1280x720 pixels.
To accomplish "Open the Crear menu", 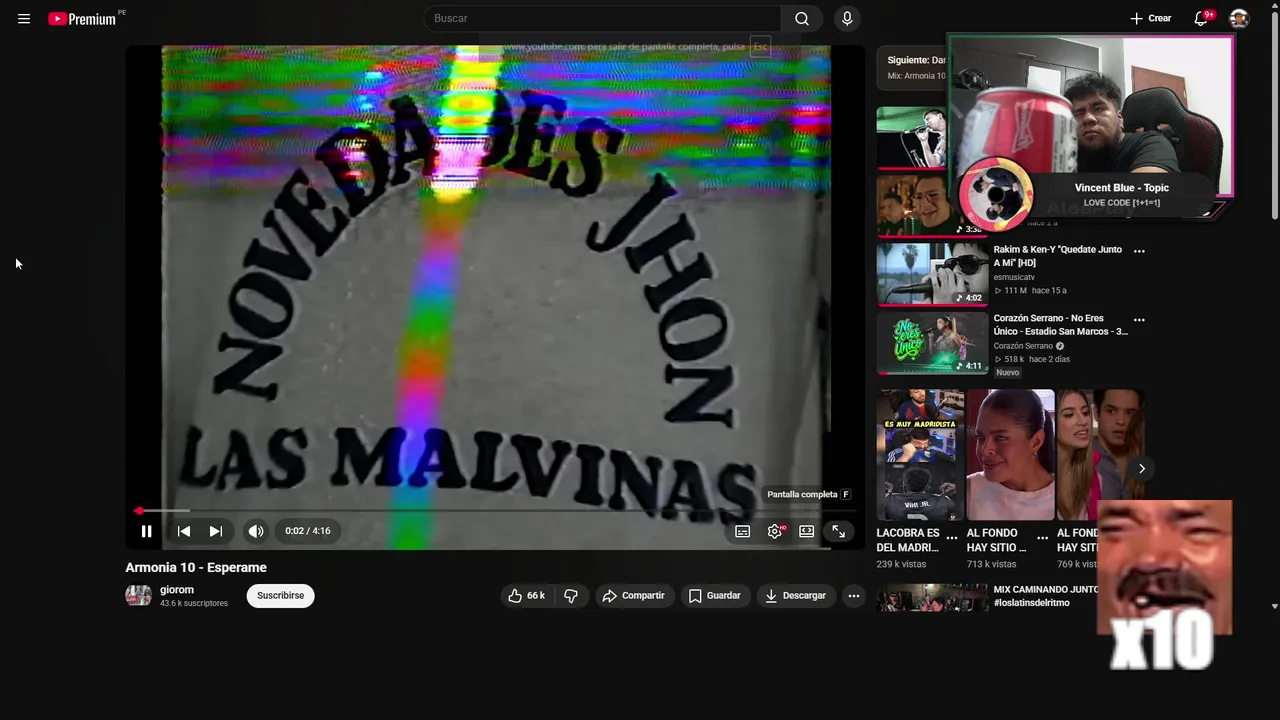I will [x=1151, y=18].
